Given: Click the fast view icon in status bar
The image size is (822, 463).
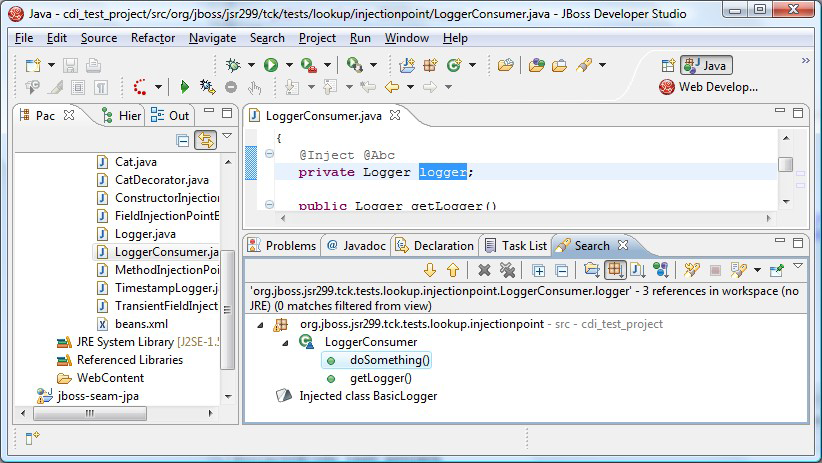Looking at the screenshot, I should point(33,437).
